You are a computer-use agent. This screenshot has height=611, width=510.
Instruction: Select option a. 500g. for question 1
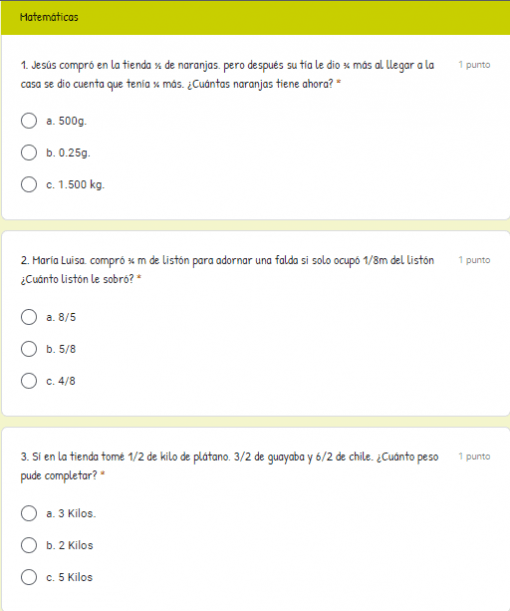[29, 121]
